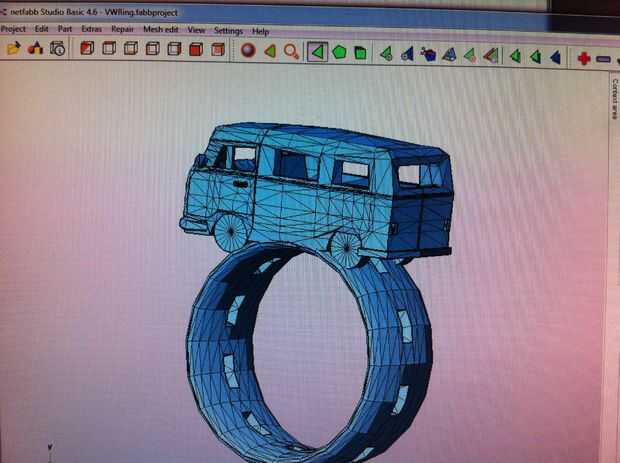Click the green triangle with pink corner icon

click(x=470, y=55)
